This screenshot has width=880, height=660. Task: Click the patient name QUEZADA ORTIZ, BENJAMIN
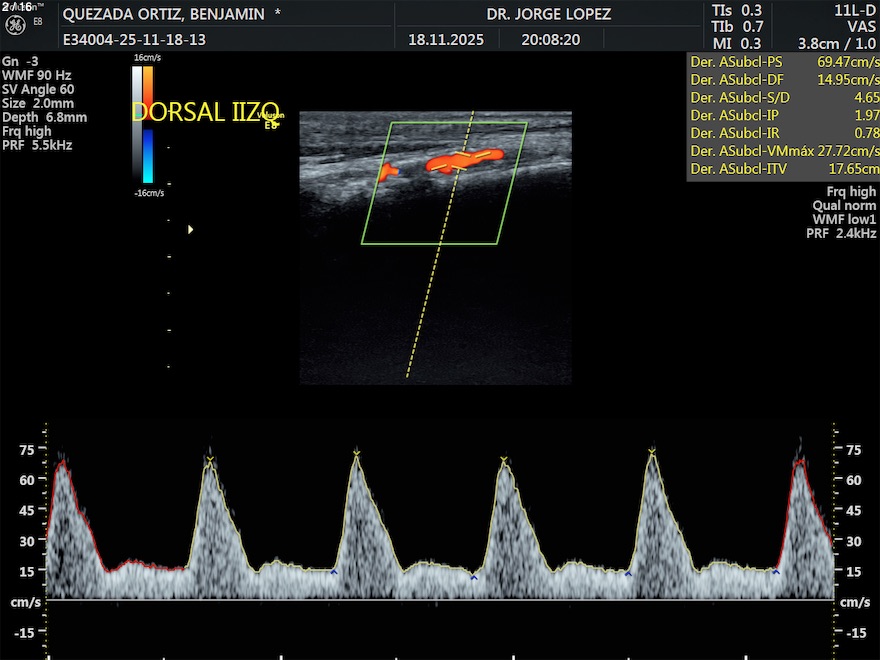coord(164,15)
